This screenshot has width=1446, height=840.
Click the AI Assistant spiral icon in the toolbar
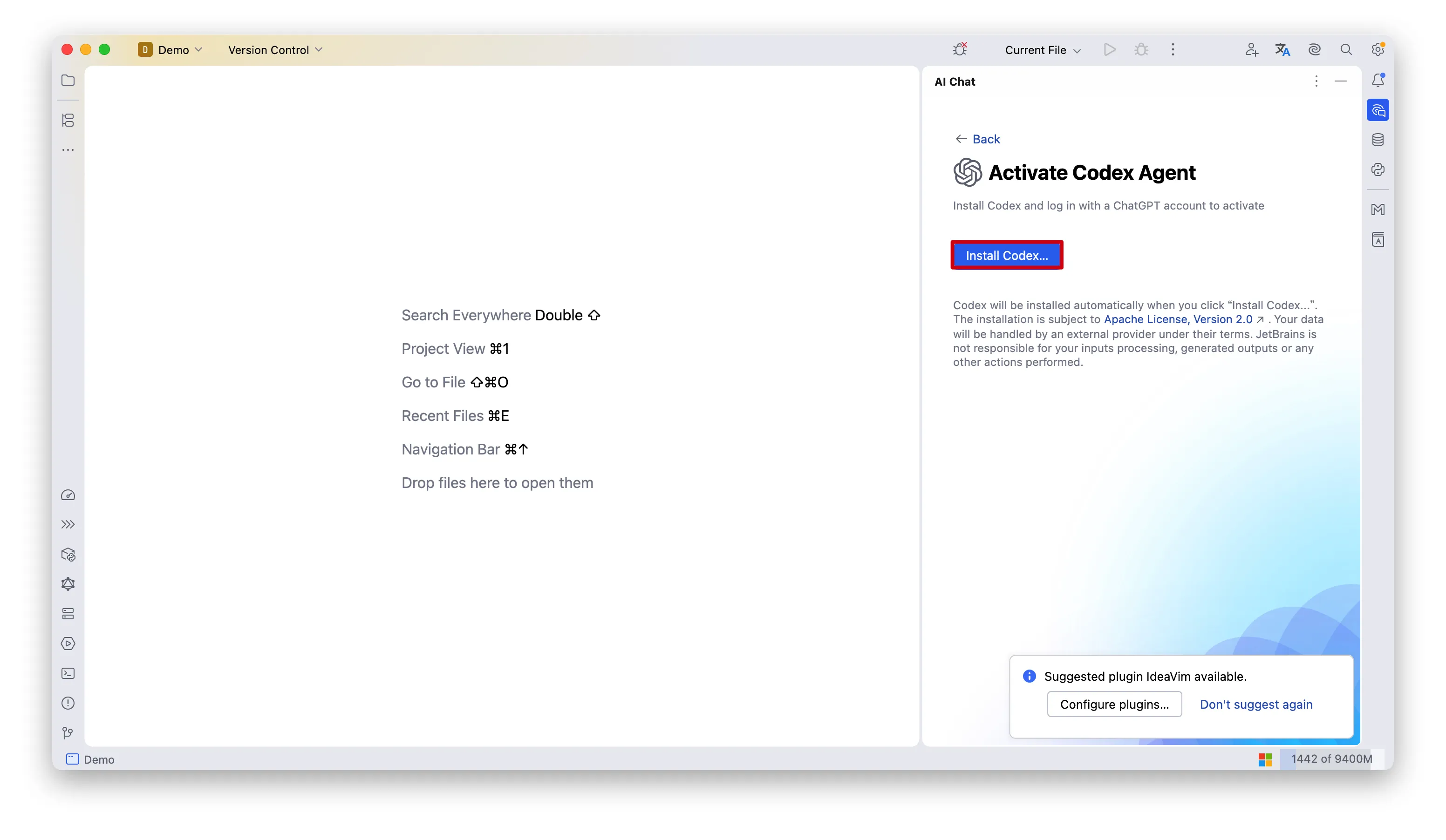point(1314,50)
